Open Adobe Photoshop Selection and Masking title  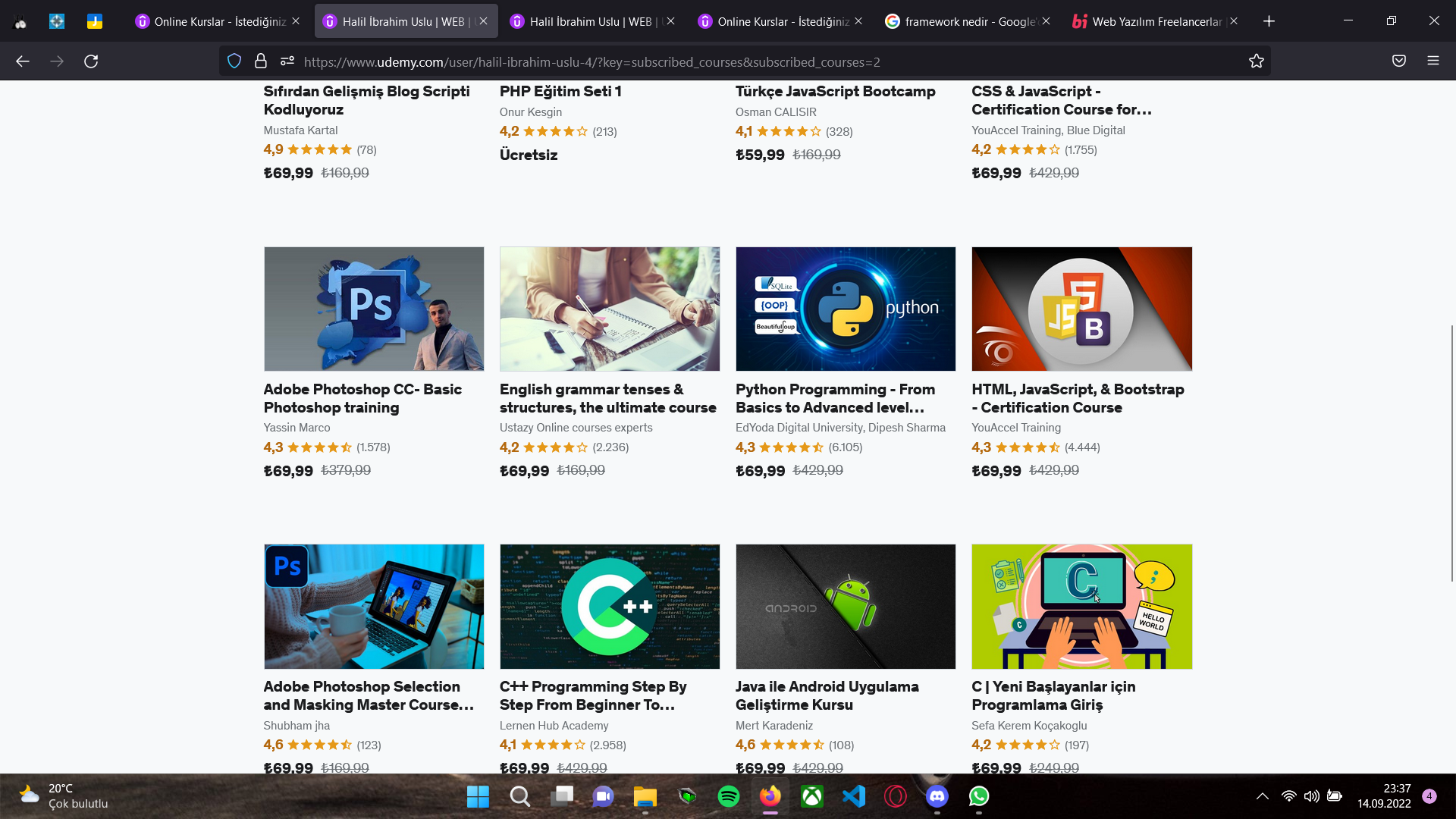pyautogui.click(x=369, y=695)
